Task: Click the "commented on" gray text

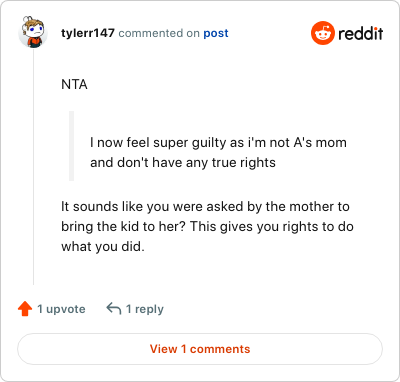Action: coord(159,33)
